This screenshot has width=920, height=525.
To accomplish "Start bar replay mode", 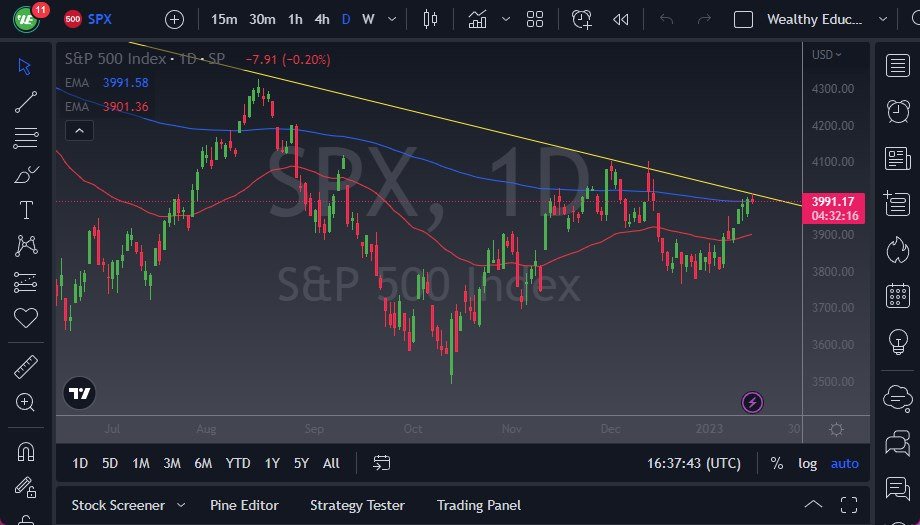I will [621, 20].
